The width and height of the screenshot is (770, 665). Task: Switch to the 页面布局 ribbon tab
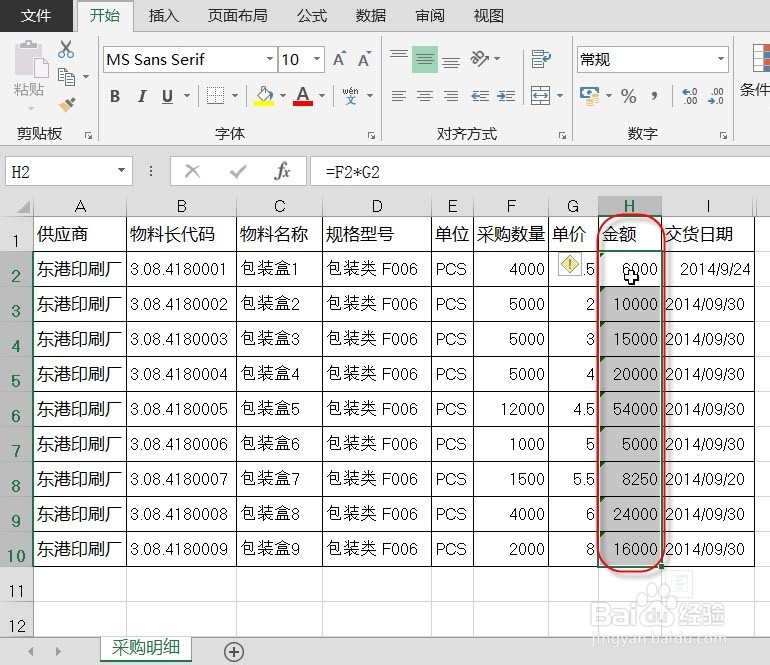click(x=238, y=16)
